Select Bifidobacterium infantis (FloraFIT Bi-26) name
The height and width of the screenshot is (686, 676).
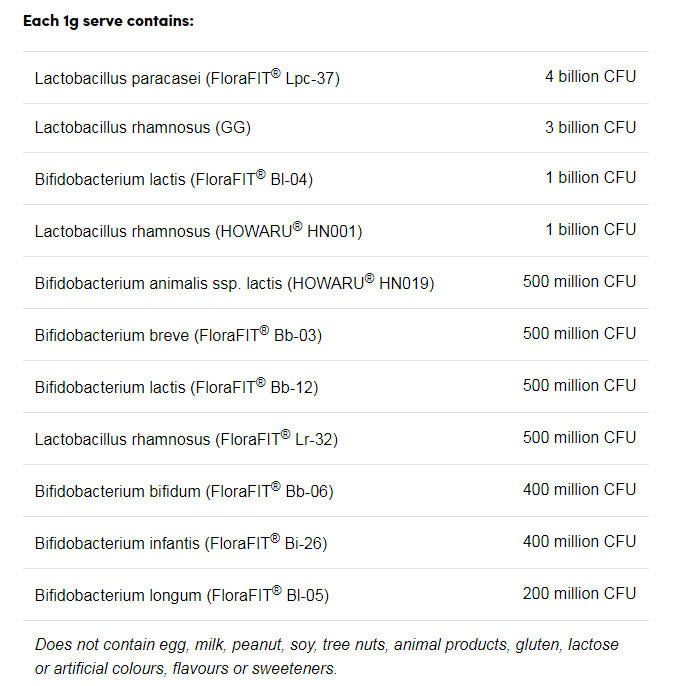coord(181,544)
